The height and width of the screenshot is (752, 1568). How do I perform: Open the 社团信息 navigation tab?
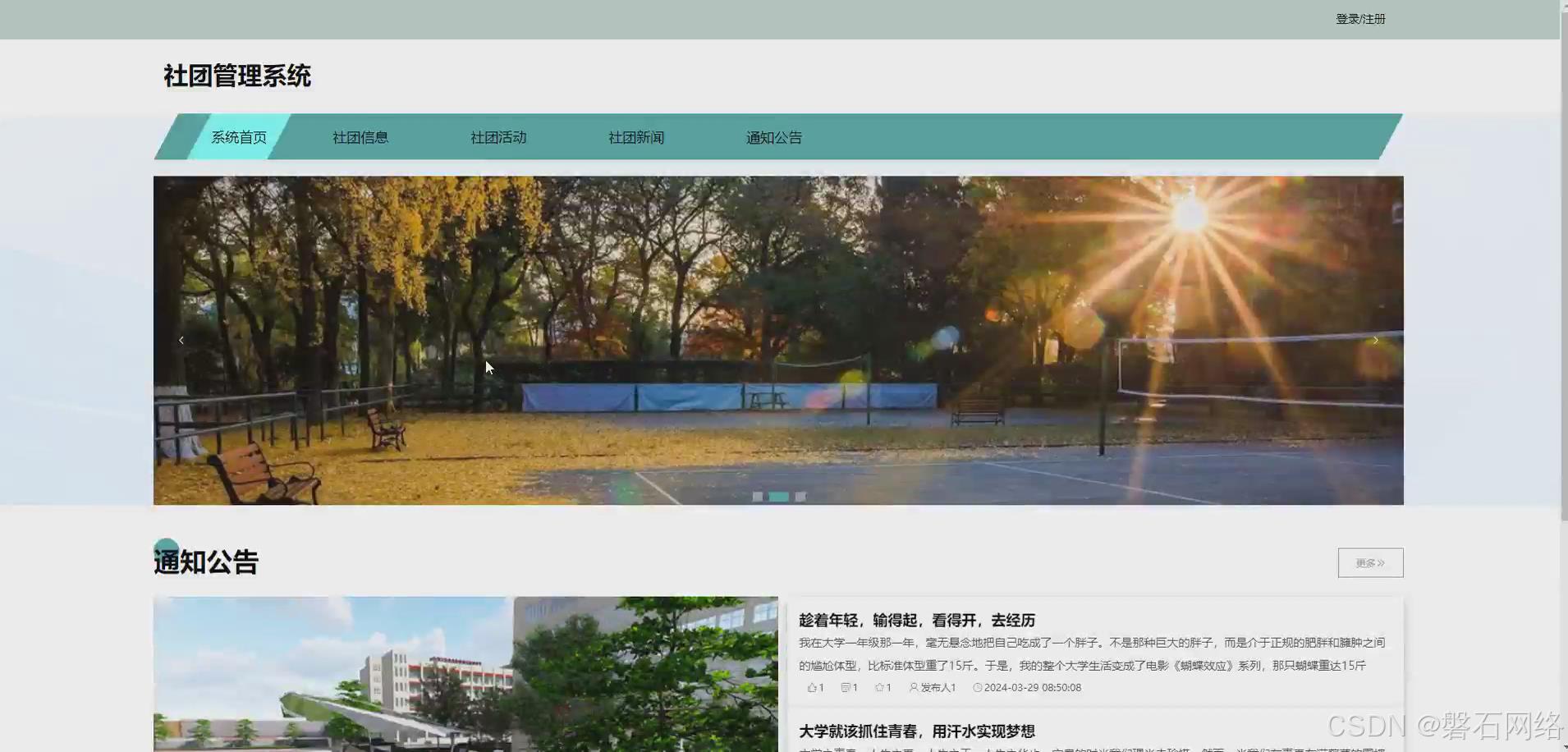[x=360, y=137]
